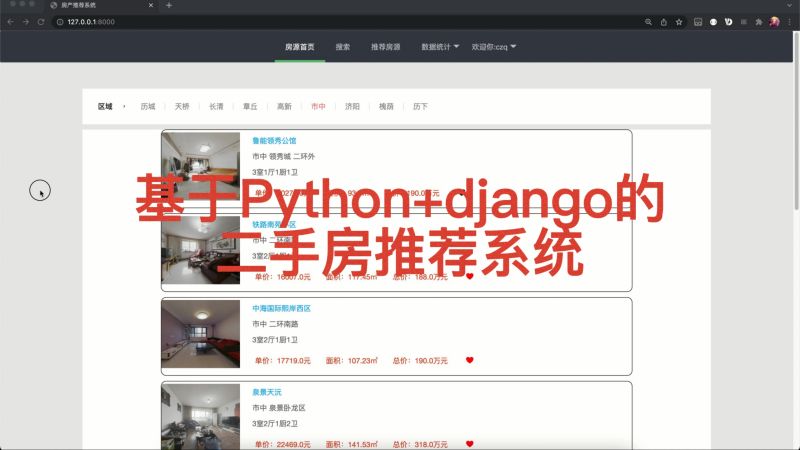Go back with the browser back arrow
The width and height of the screenshot is (800, 450).
point(11,22)
